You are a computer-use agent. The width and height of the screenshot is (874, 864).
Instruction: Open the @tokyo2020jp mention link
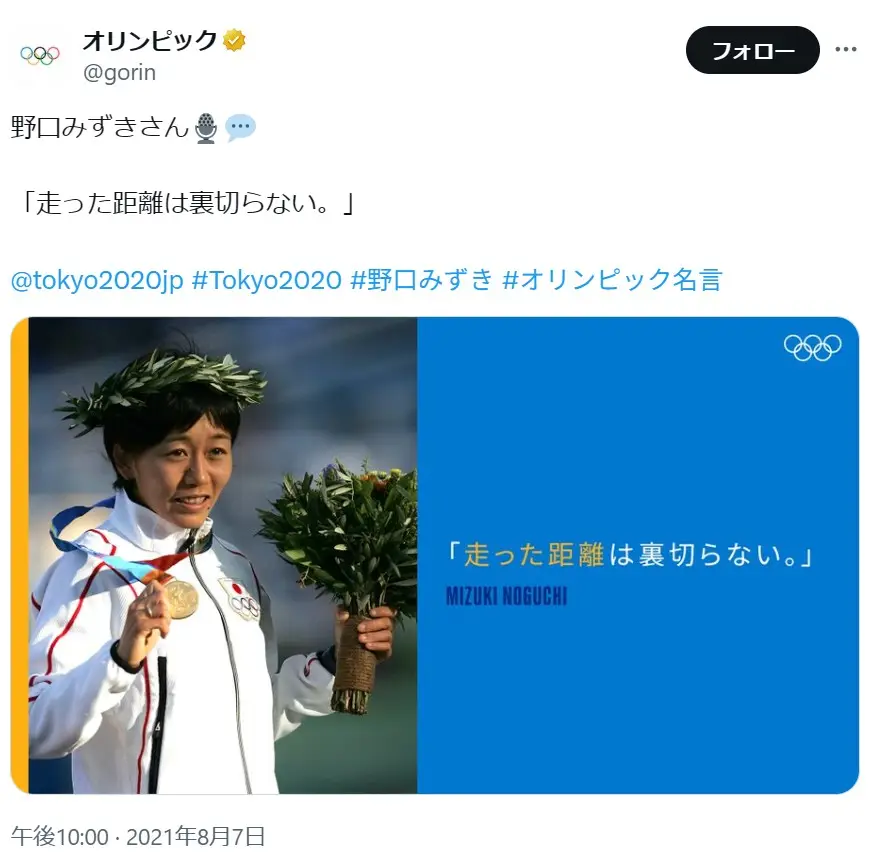(97, 280)
